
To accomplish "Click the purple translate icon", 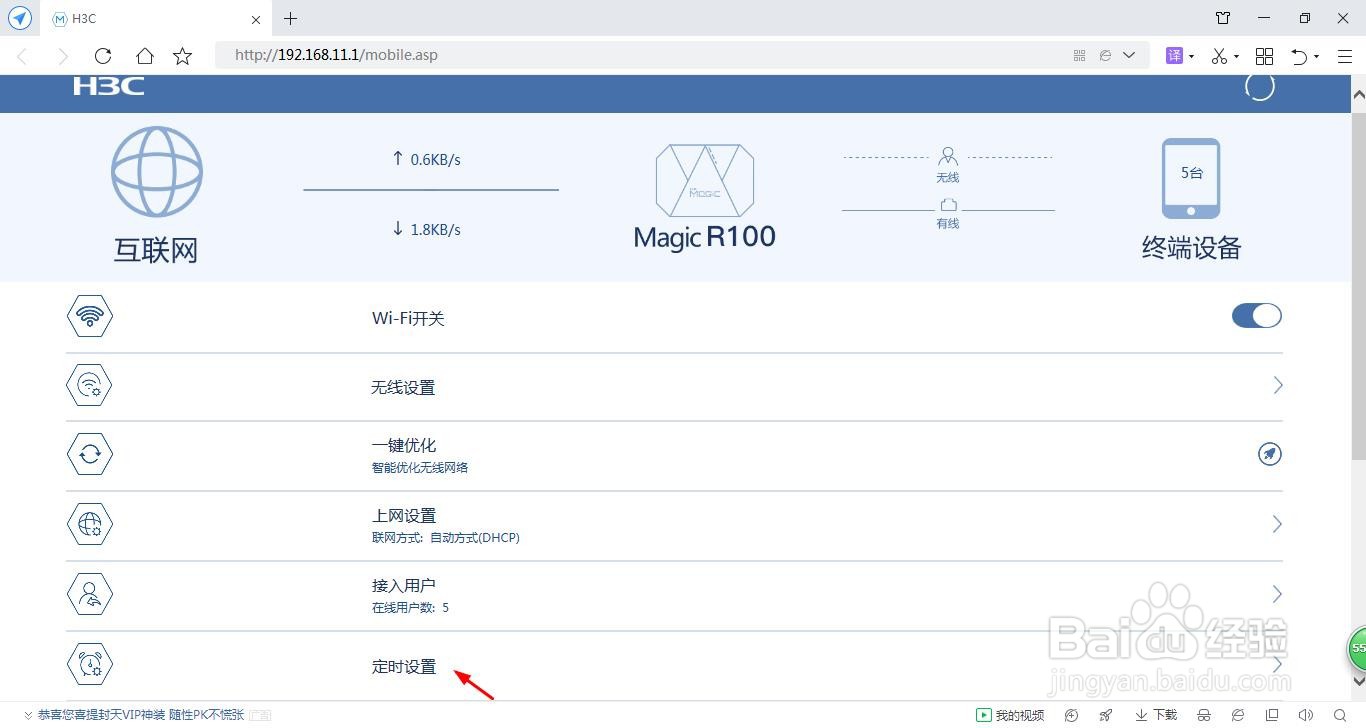I will tap(1175, 56).
